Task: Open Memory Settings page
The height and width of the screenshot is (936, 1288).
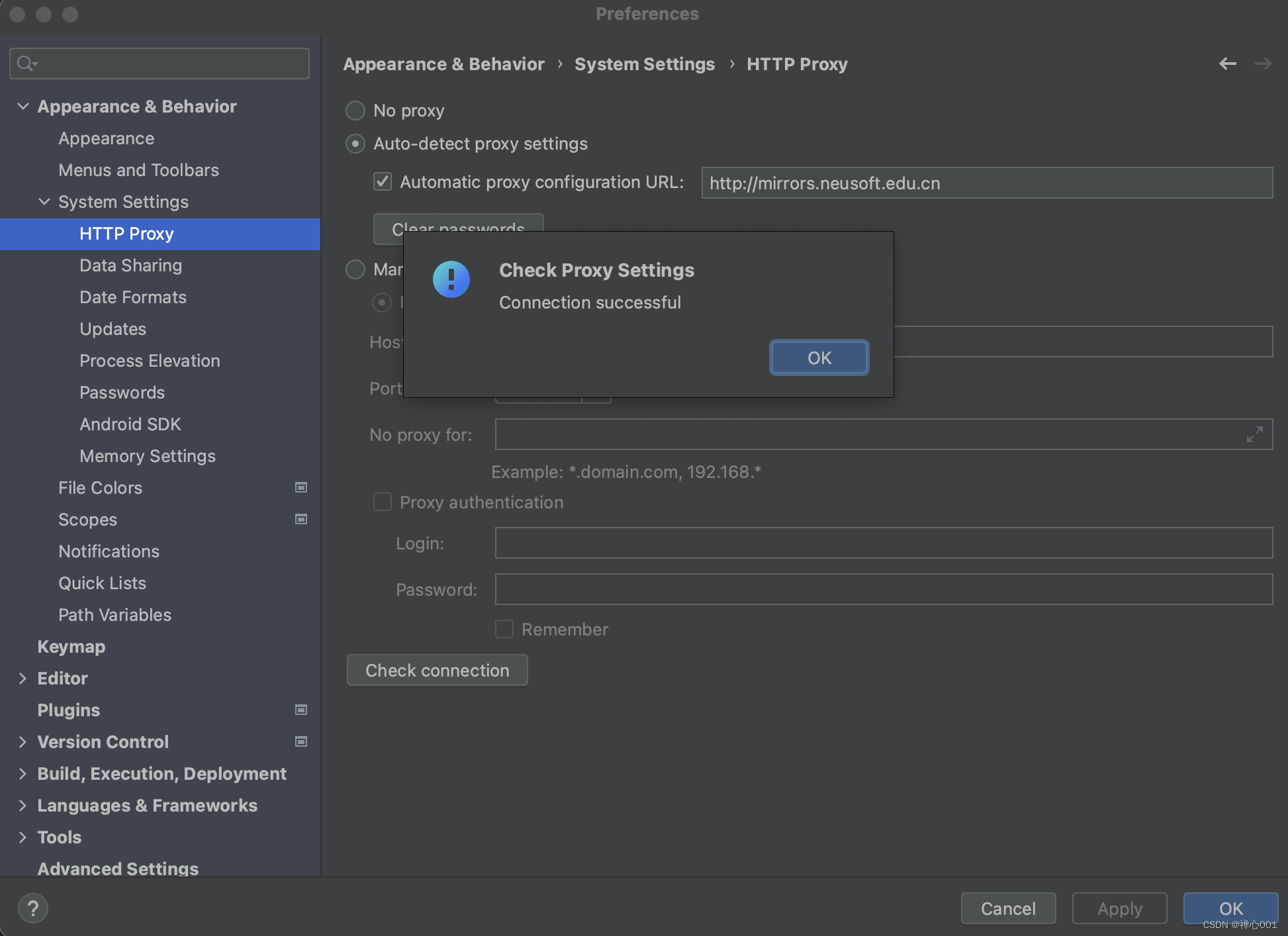Action: point(148,456)
